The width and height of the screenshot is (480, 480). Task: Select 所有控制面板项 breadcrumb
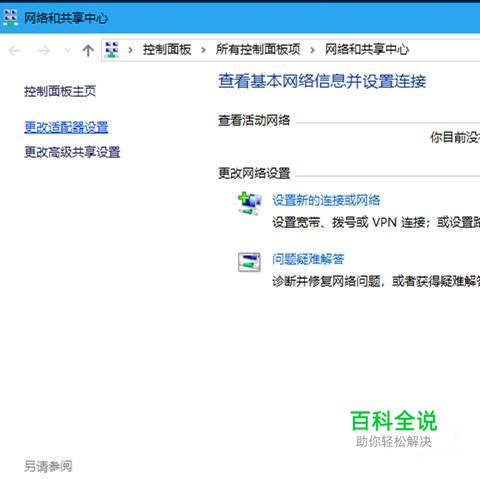[258, 50]
